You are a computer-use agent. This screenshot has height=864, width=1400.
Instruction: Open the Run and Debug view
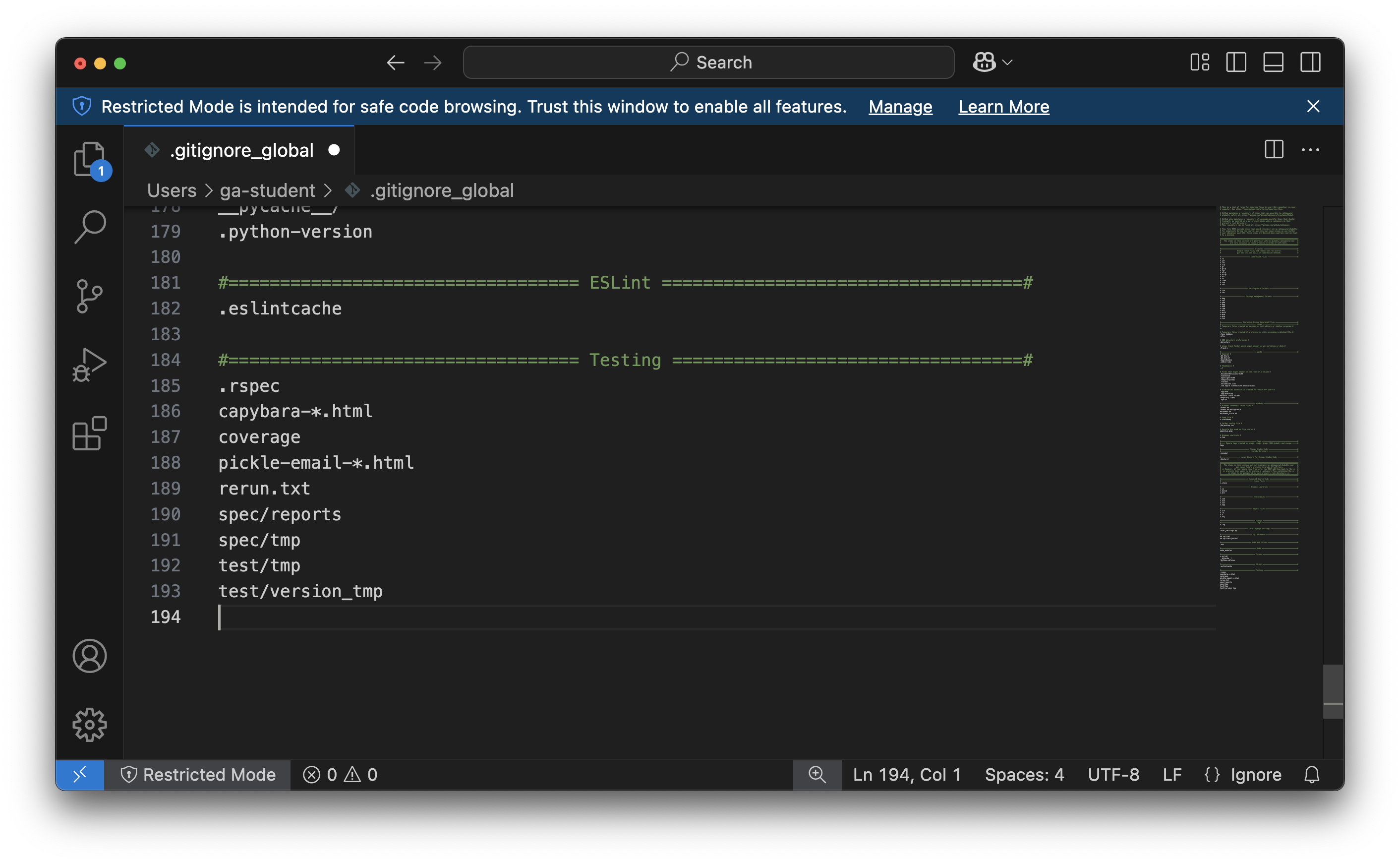coord(90,365)
